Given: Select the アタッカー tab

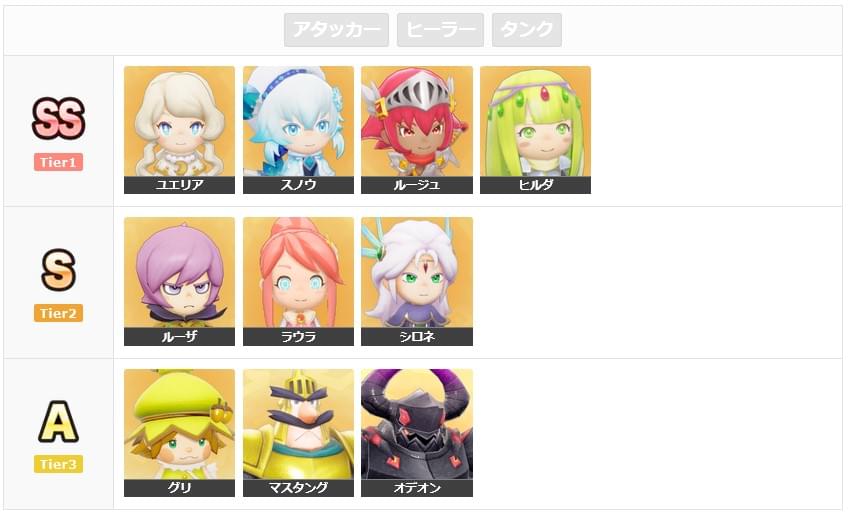Looking at the screenshot, I should [336, 30].
